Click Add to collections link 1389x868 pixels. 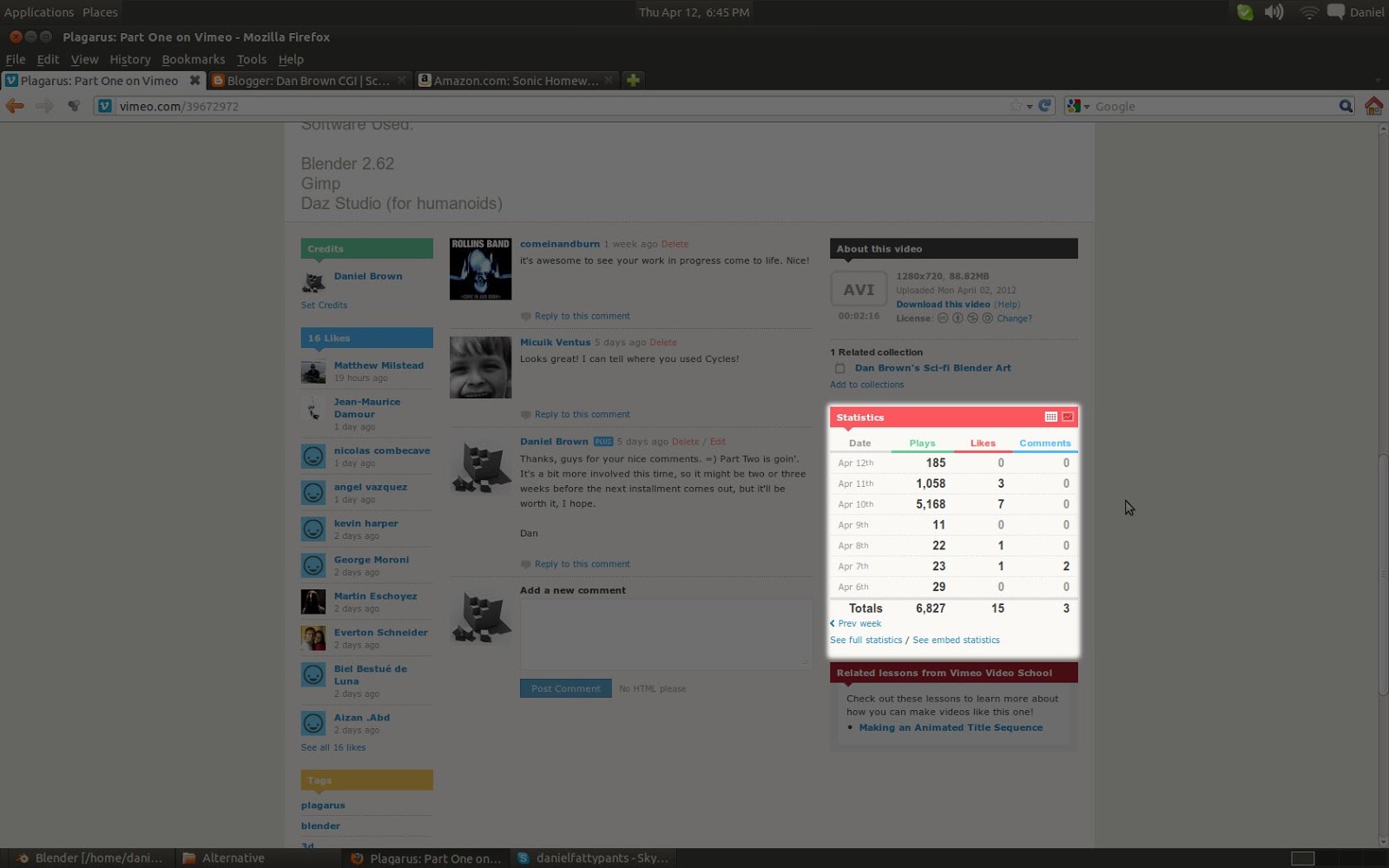[866, 385]
